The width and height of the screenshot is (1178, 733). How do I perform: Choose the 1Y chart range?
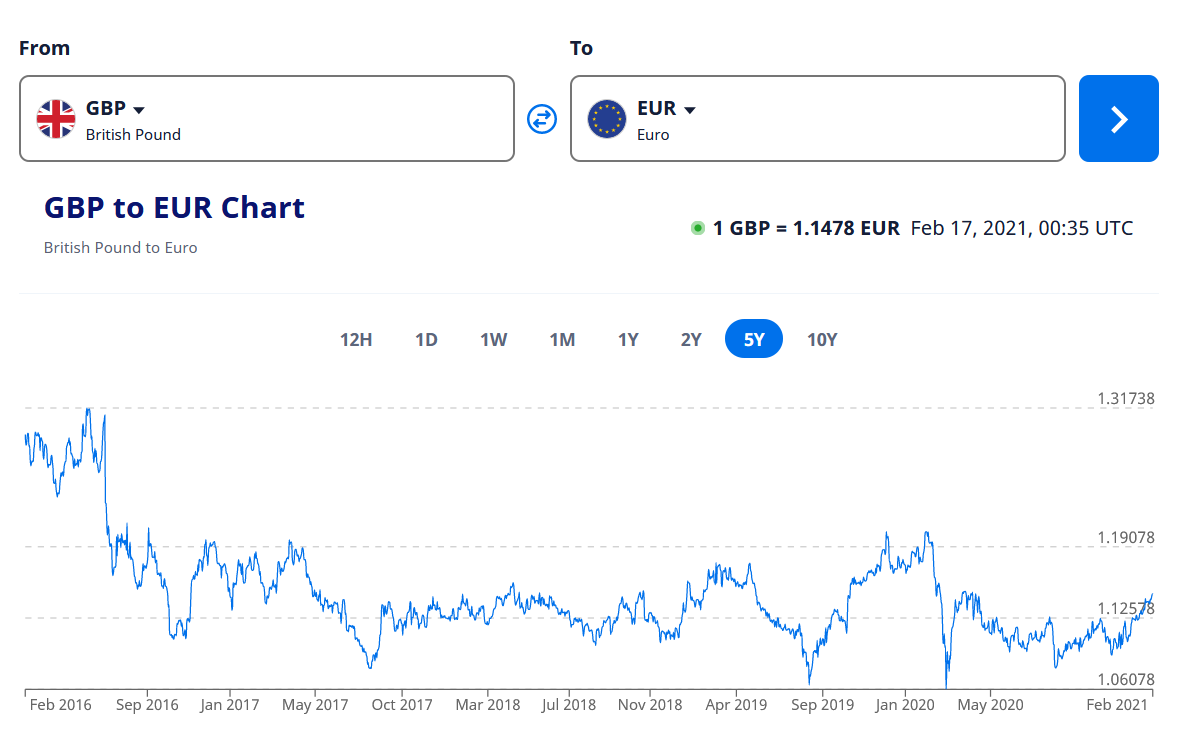(x=628, y=339)
